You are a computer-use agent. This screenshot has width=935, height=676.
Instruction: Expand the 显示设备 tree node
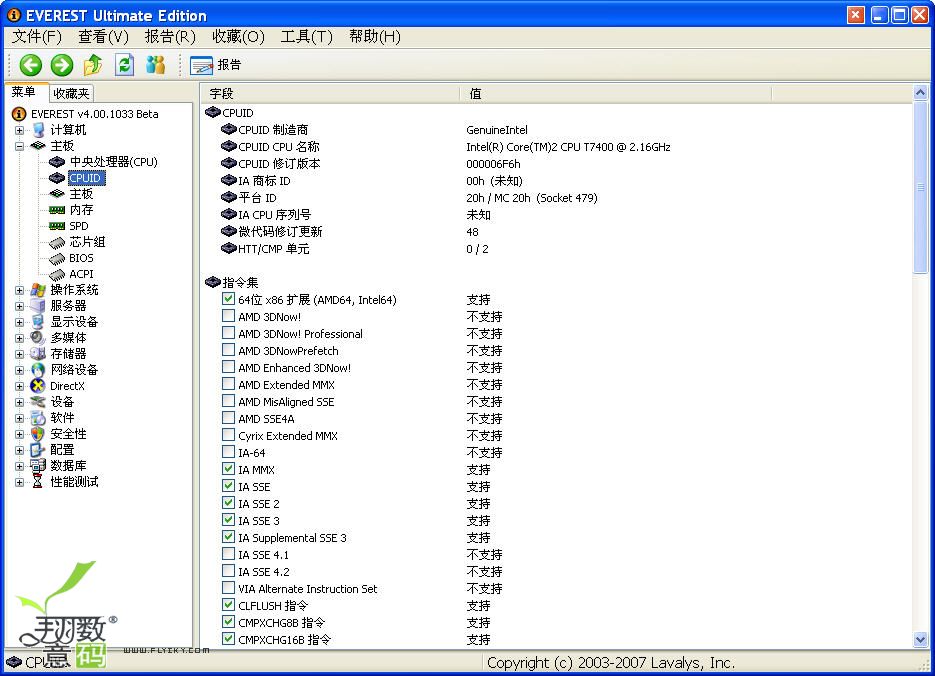20,323
